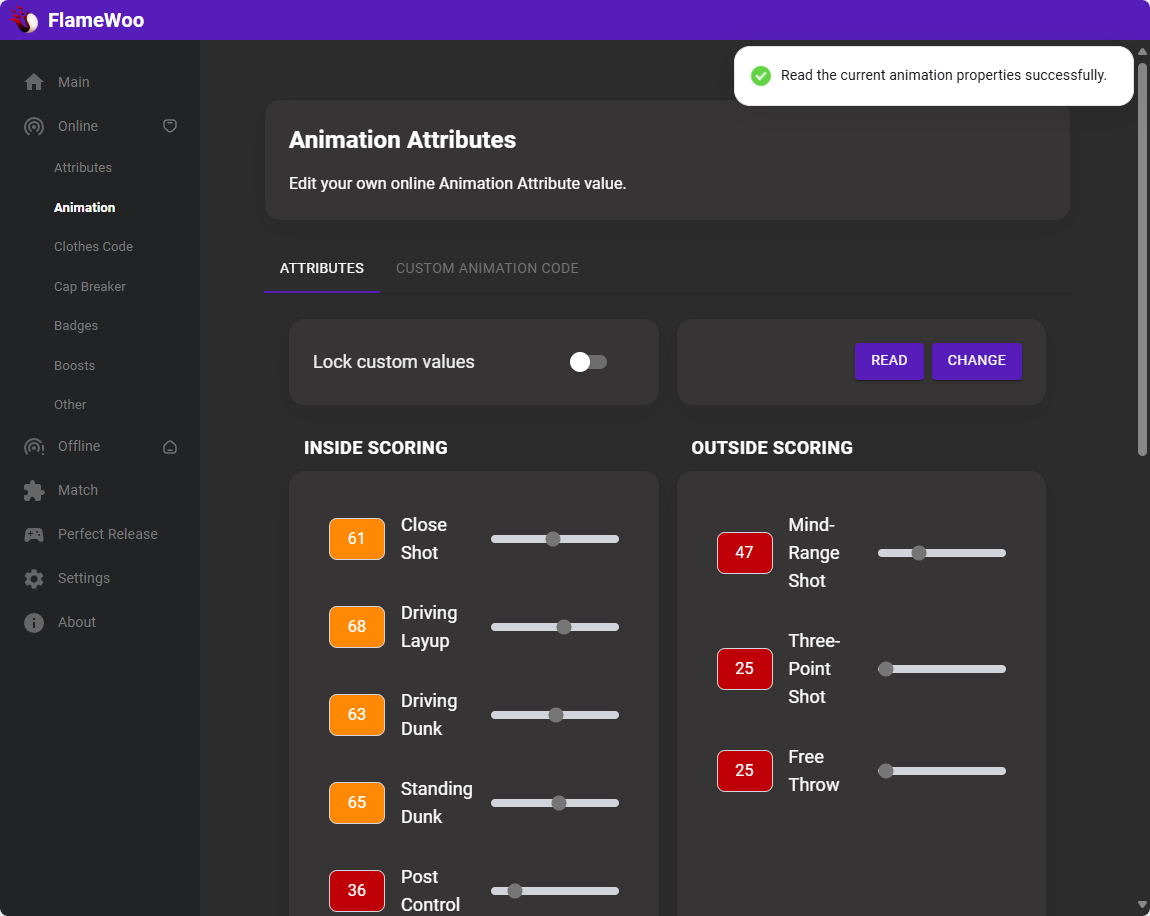Click the Close Shot value box 61
The image size is (1150, 916).
[x=356, y=539]
